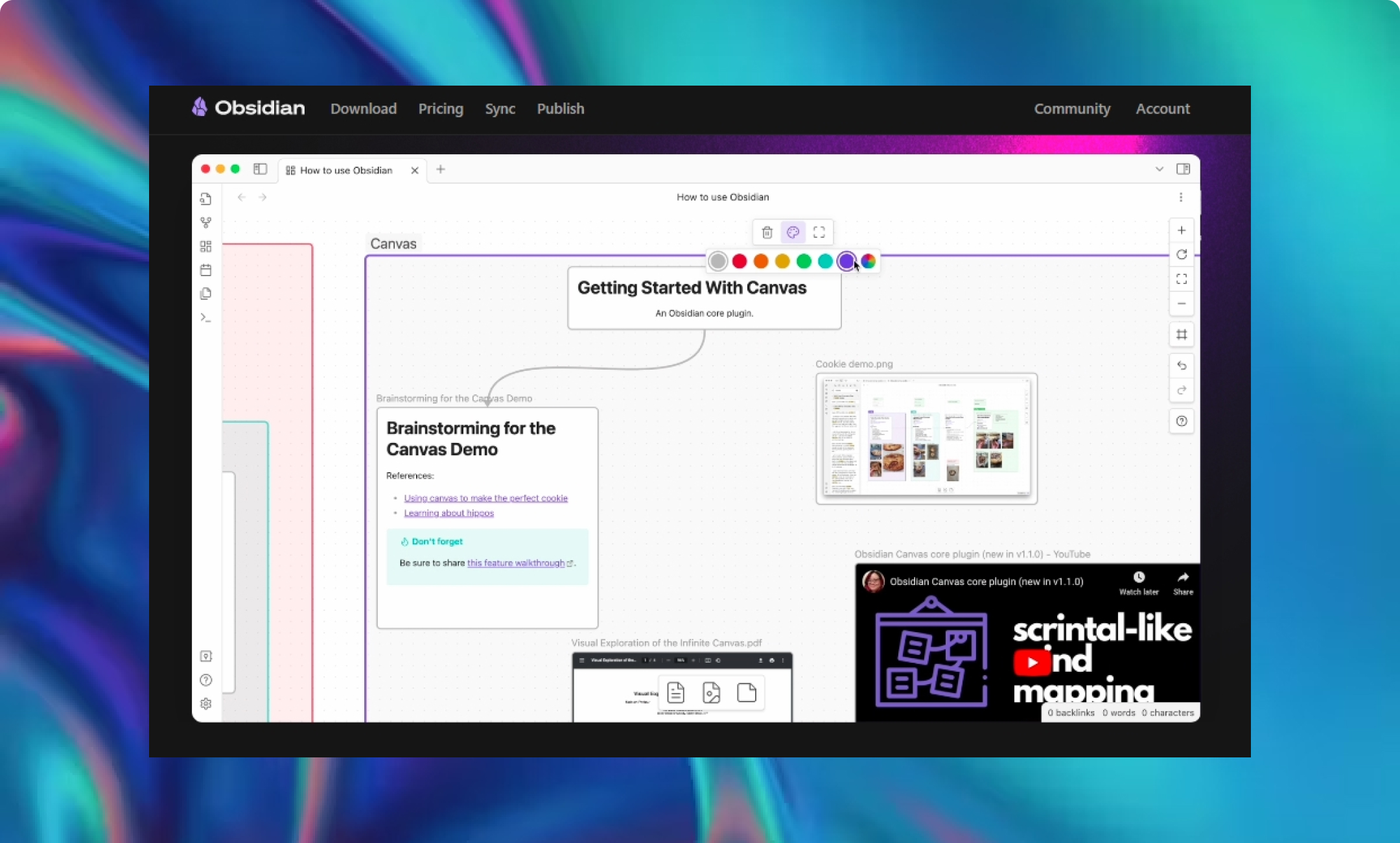The width and height of the screenshot is (1400, 843).
Task: Open the this feature walkthrough link
Action: click(516, 563)
